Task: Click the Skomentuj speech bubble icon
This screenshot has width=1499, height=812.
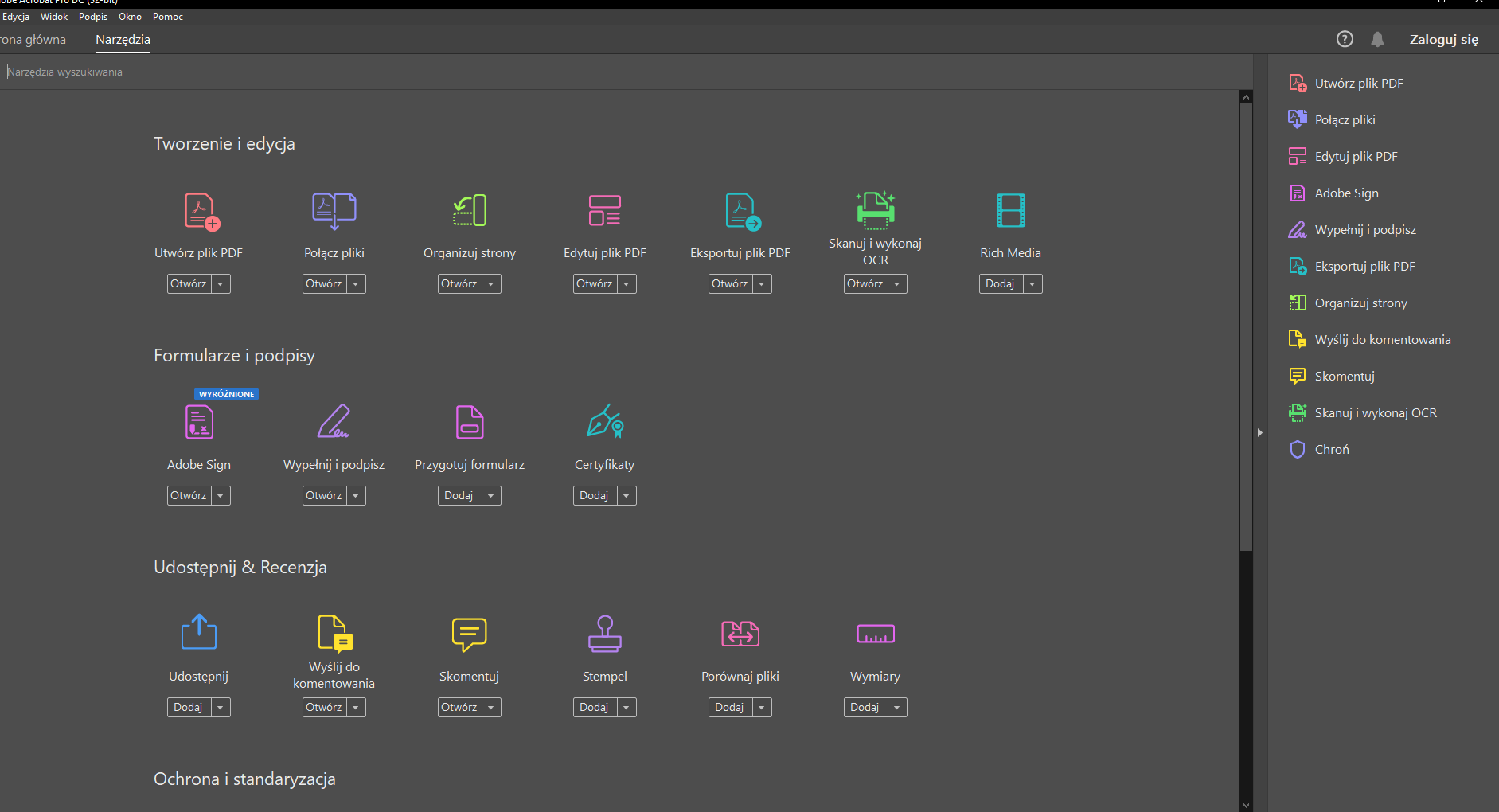Action: point(470,634)
